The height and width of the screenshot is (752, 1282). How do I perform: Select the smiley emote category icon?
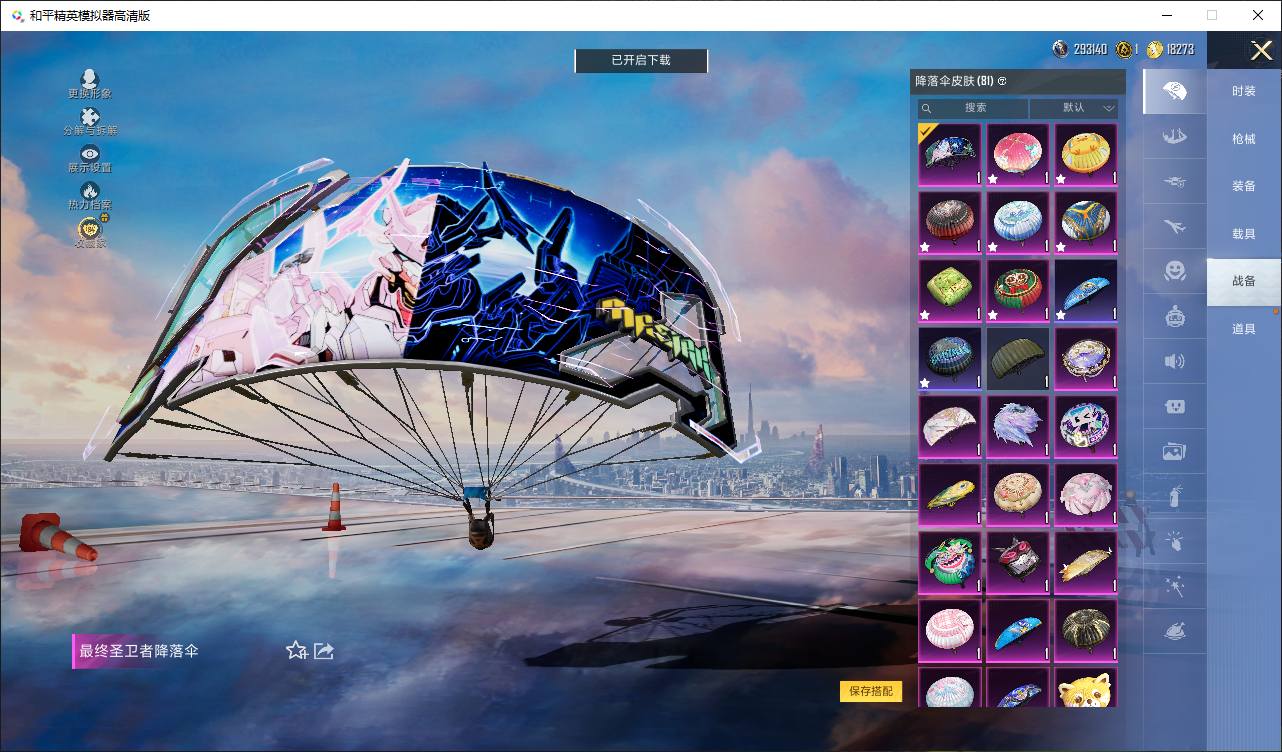tap(1175, 271)
